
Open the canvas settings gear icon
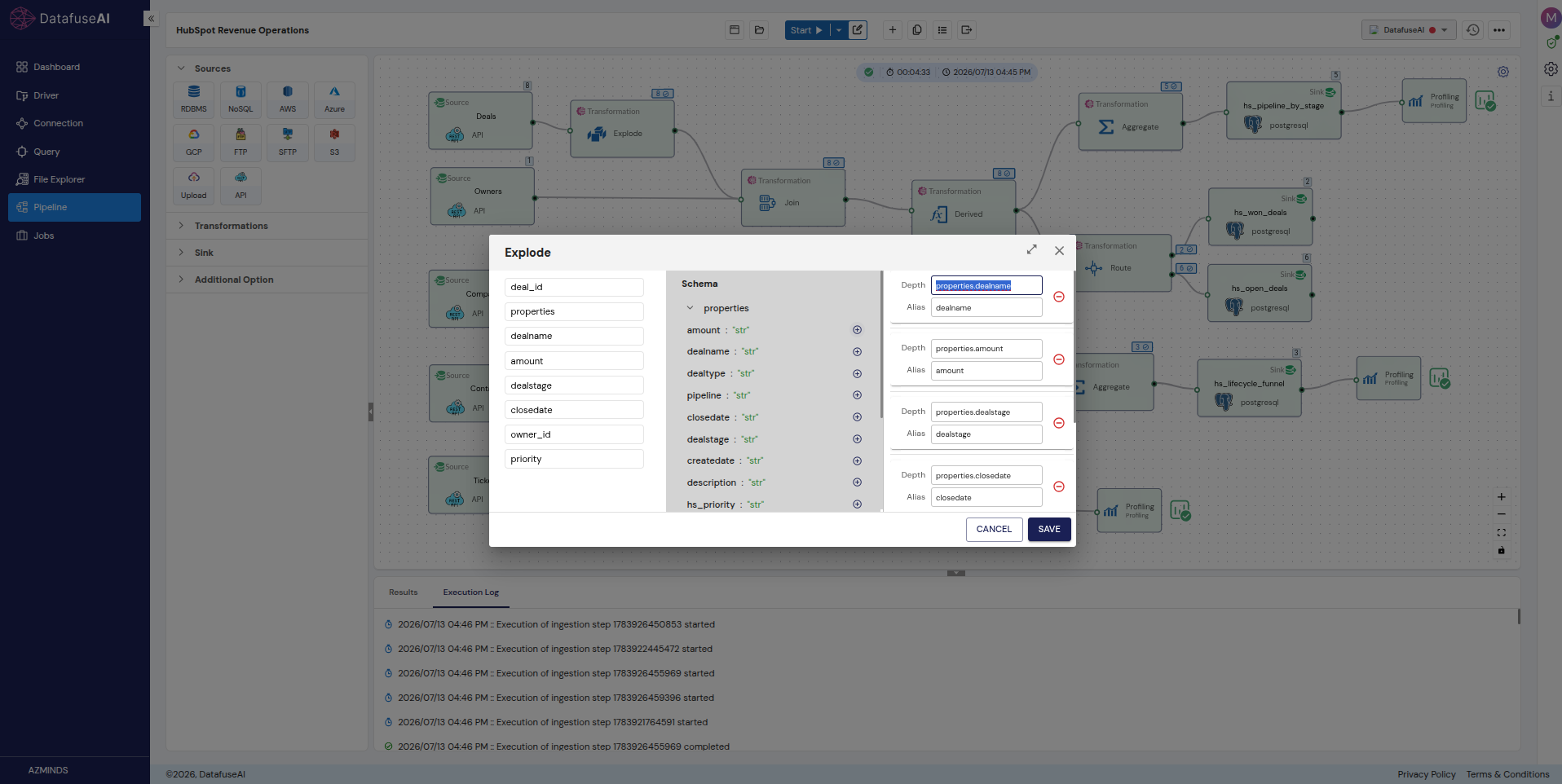coord(1503,72)
